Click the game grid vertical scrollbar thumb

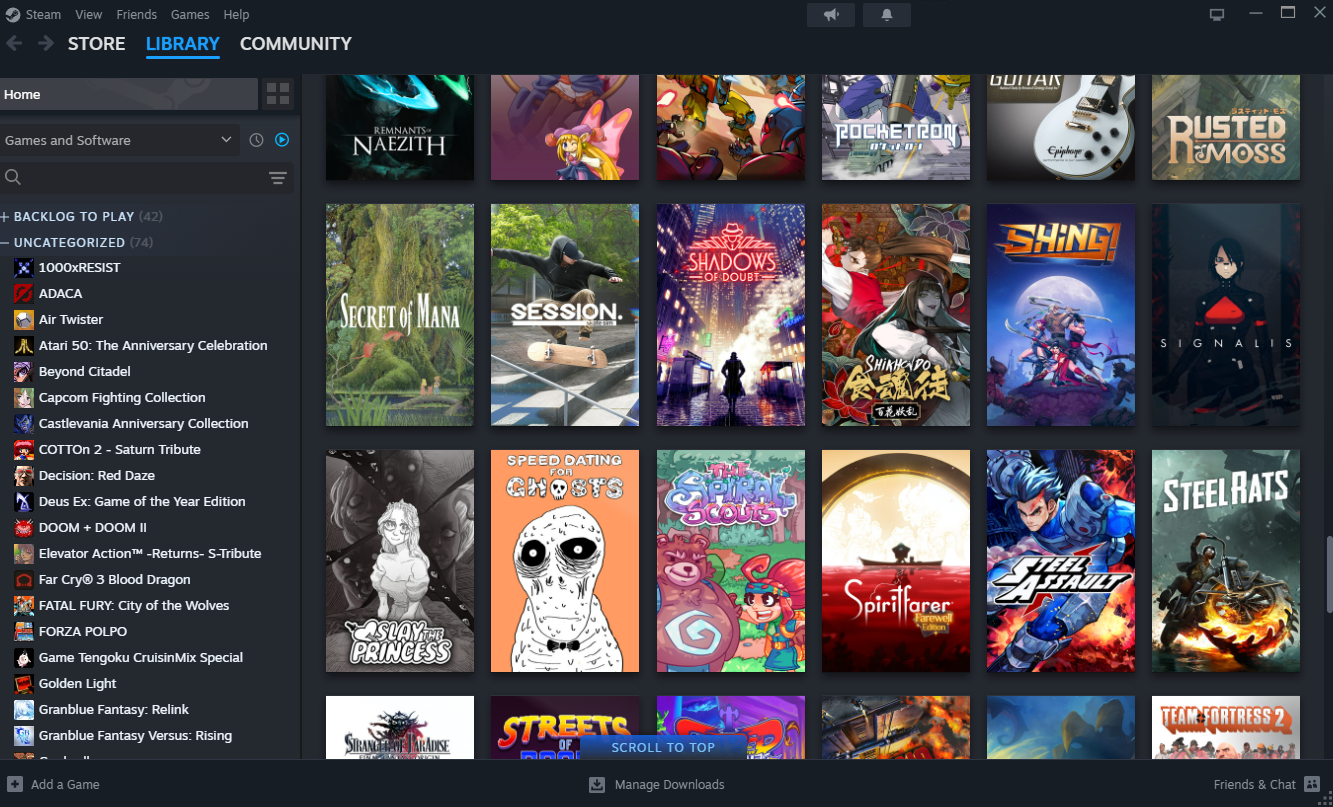[1329, 573]
